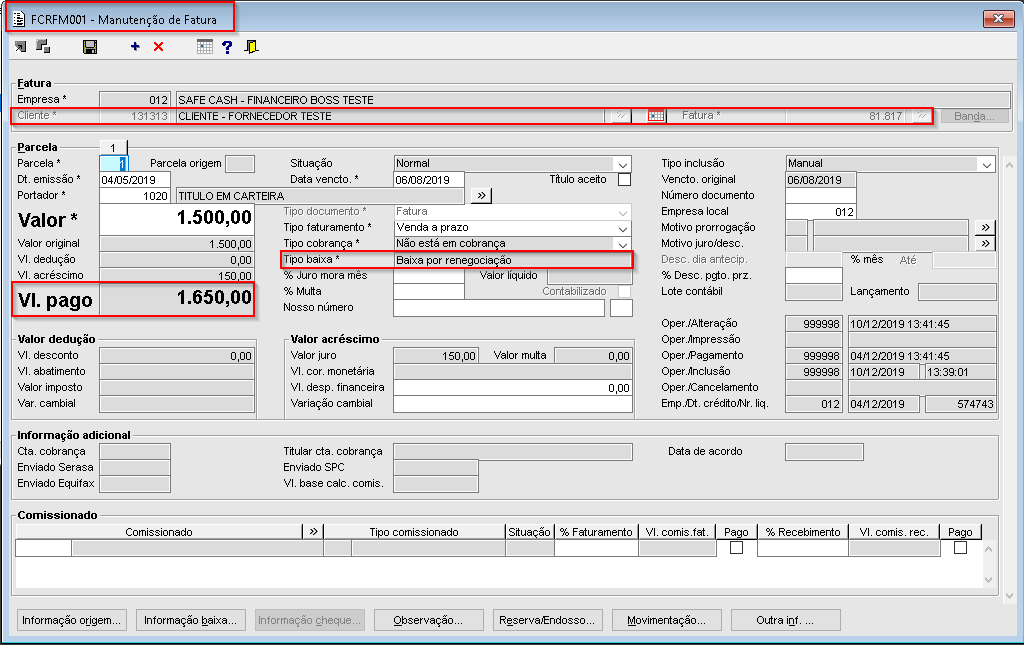Click the lookup button beside the Cliente name
The width and height of the screenshot is (1024, 645).
(x=620, y=116)
